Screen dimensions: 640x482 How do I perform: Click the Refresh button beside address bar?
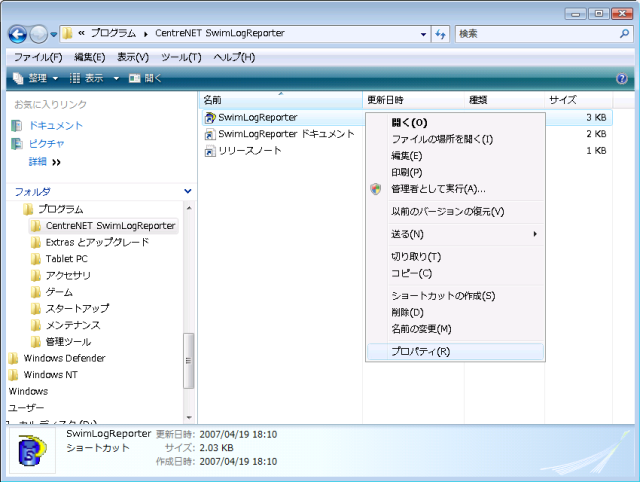(x=440, y=34)
